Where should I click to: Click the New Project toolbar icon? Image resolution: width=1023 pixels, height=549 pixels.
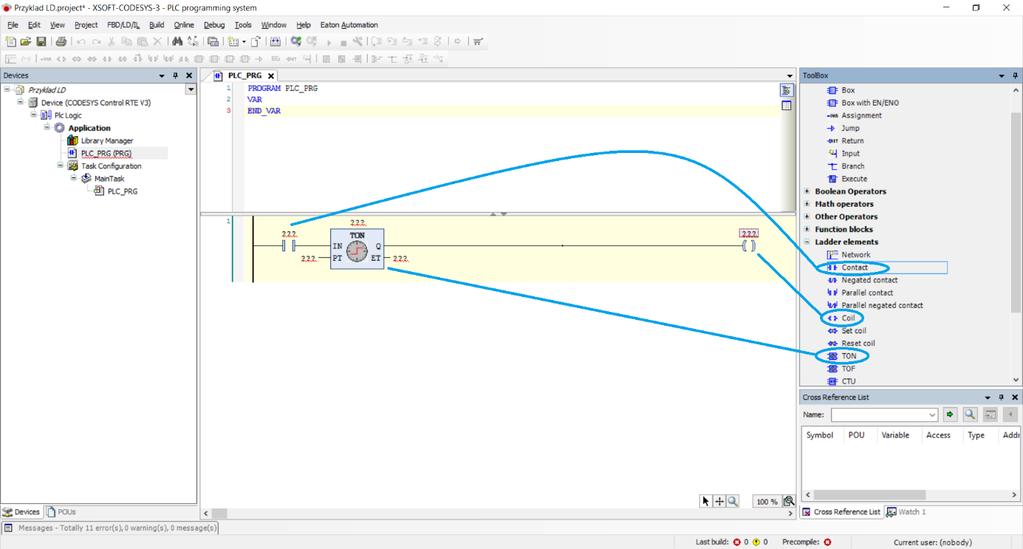click(10, 42)
